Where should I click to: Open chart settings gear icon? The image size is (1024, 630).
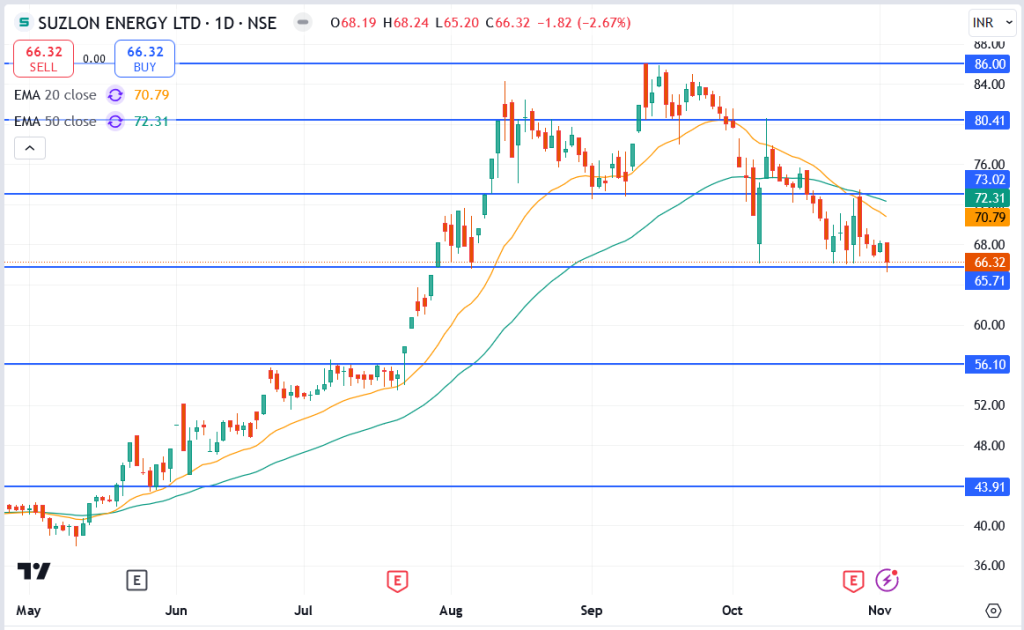993,610
